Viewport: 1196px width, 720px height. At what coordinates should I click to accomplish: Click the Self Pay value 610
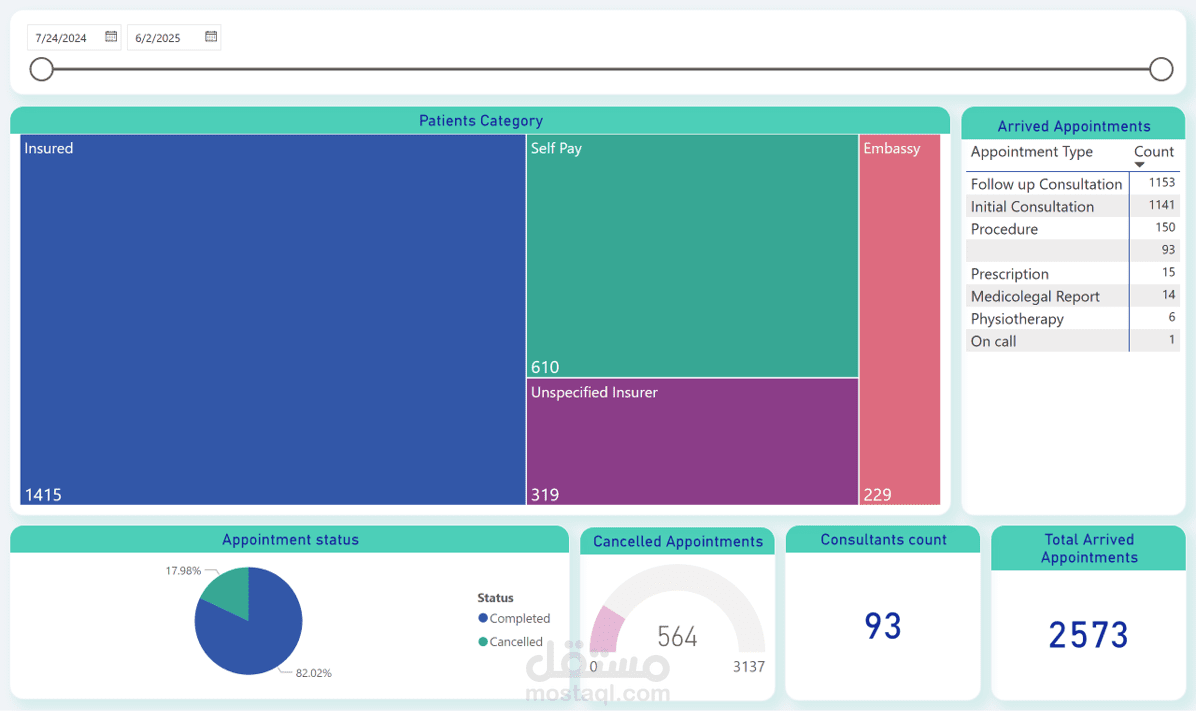click(545, 368)
